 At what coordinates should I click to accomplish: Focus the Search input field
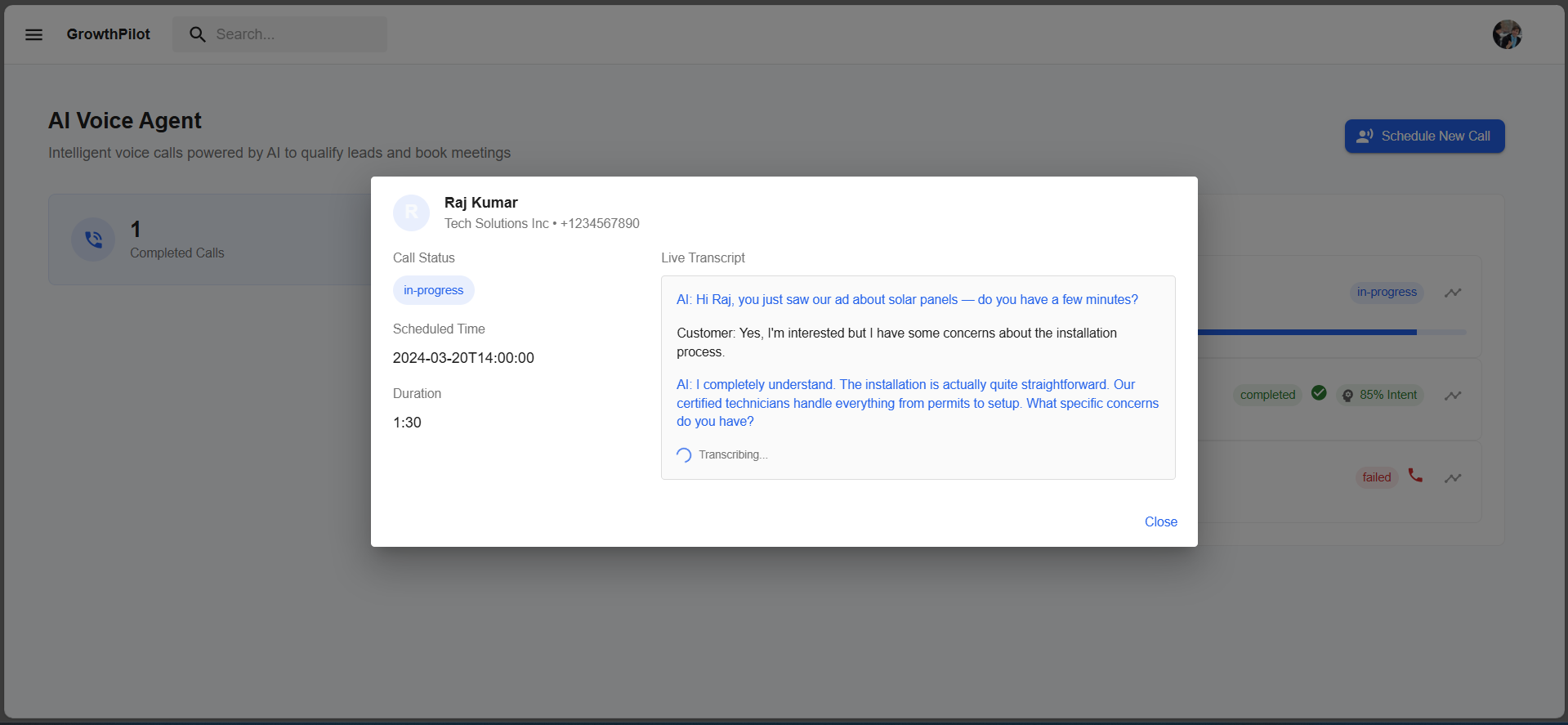pyautogui.click(x=279, y=34)
